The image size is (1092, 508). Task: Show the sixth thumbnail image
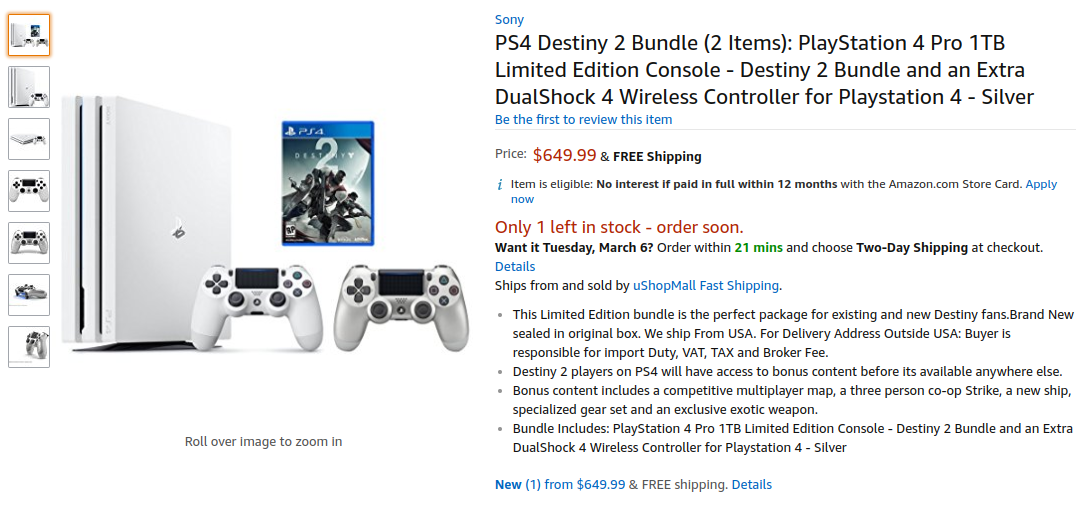pos(29,295)
